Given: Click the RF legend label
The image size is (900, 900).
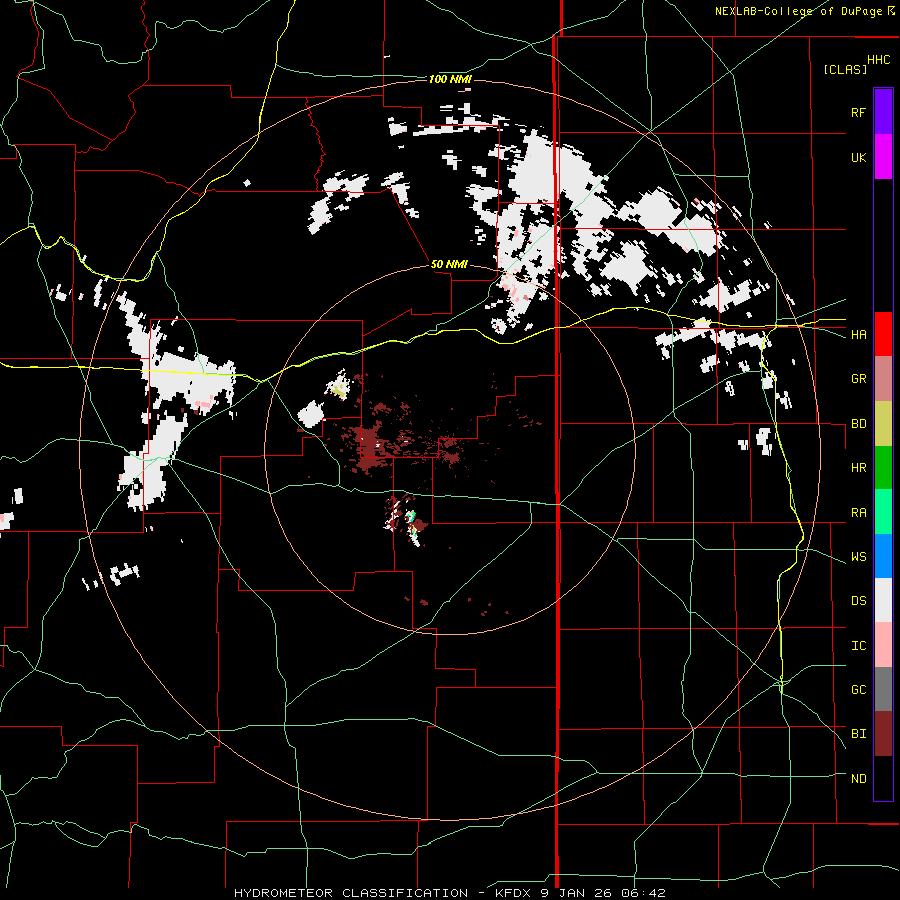Looking at the screenshot, I should click(x=858, y=112).
